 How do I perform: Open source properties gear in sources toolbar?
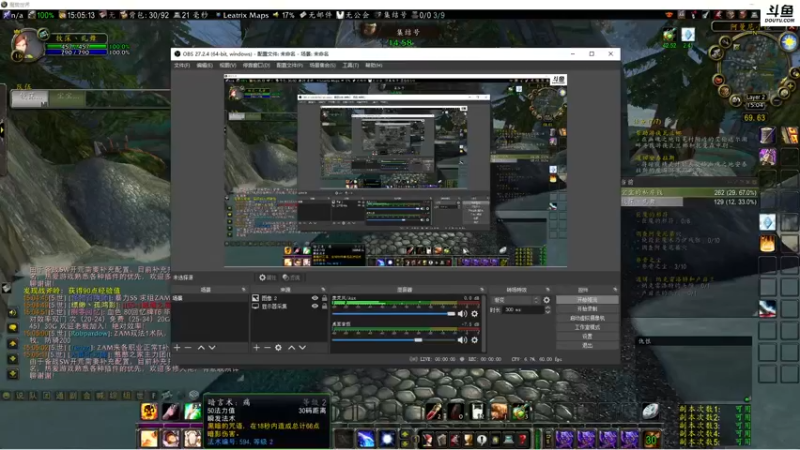pyautogui.click(x=278, y=347)
